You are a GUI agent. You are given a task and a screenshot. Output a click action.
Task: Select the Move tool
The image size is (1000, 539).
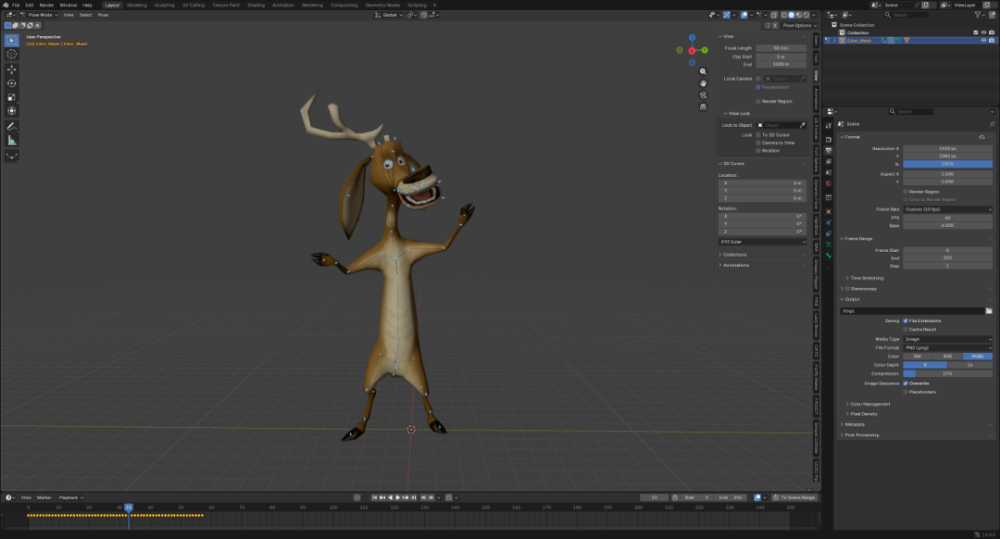point(11,70)
